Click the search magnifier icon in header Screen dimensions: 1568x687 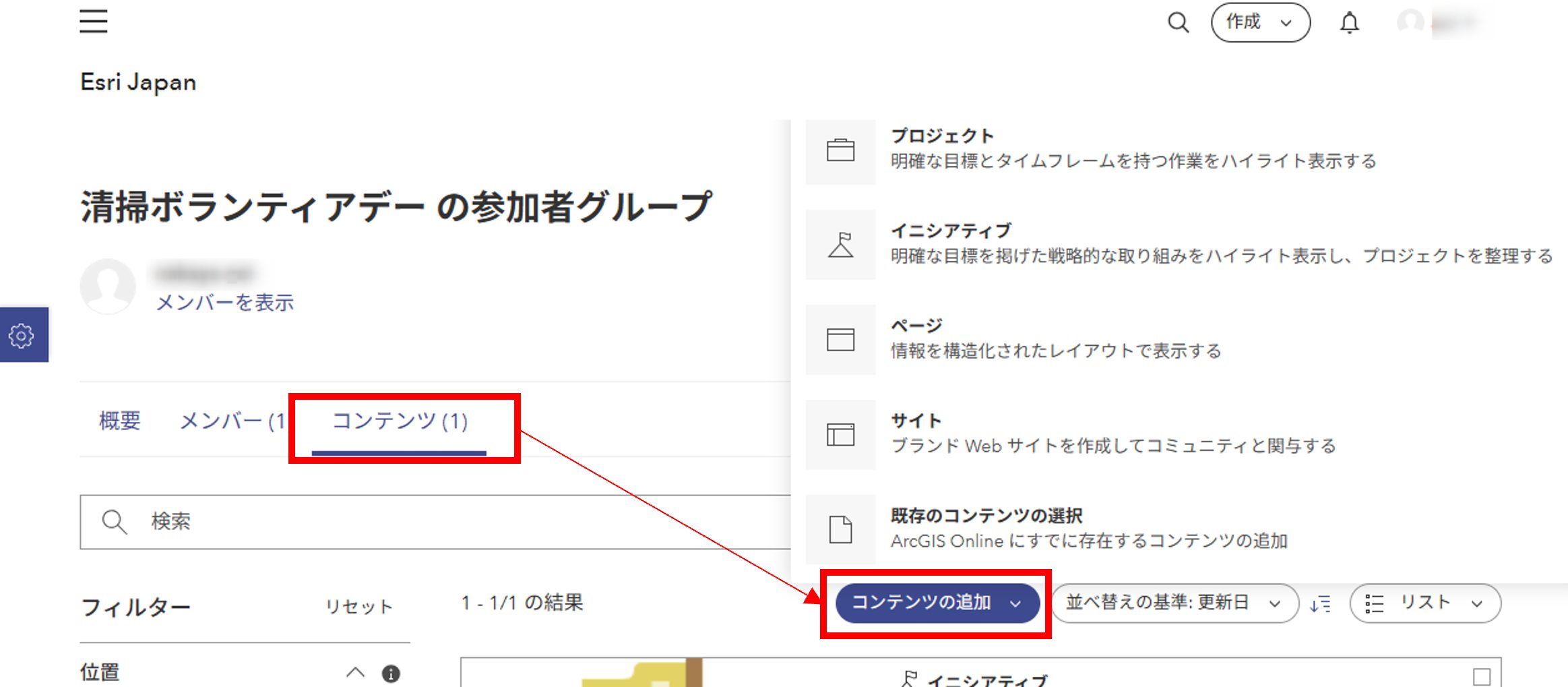pos(1178,22)
